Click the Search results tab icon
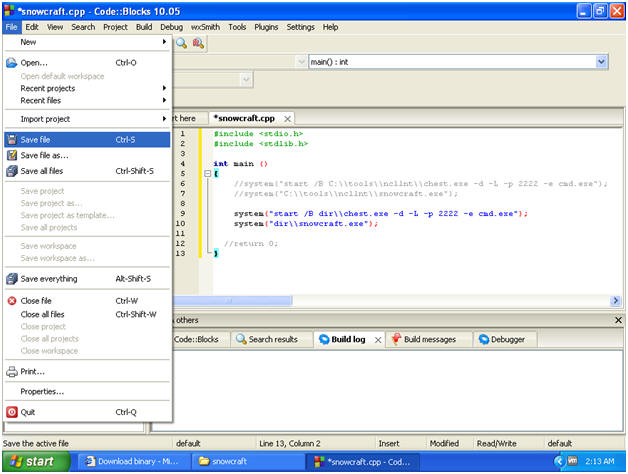Screen dimensions: 628x474 pos(241,339)
